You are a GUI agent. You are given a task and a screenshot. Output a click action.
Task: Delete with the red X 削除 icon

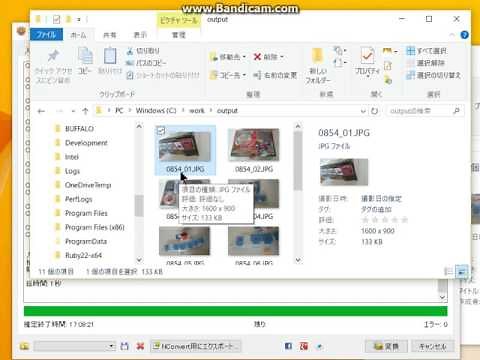click(257, 57)
